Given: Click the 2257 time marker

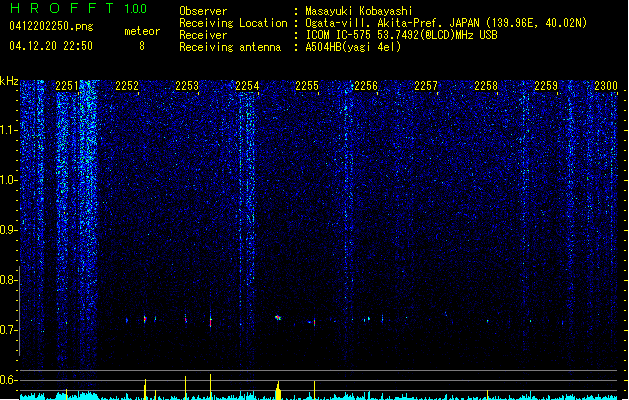Looking at the screenshot, I should (x=426, y=86).
